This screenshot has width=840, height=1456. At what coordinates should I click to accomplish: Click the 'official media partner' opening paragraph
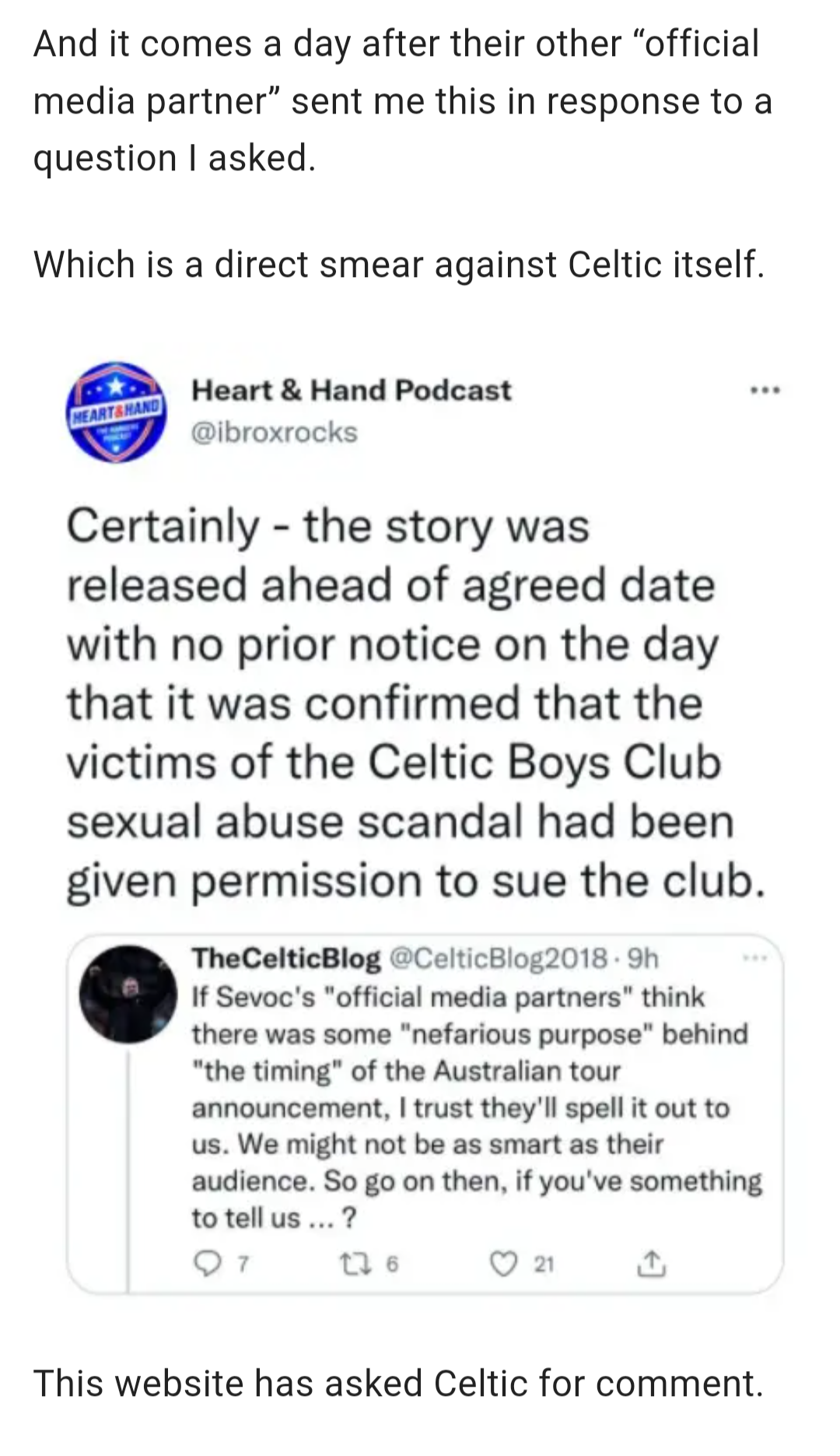402,101
